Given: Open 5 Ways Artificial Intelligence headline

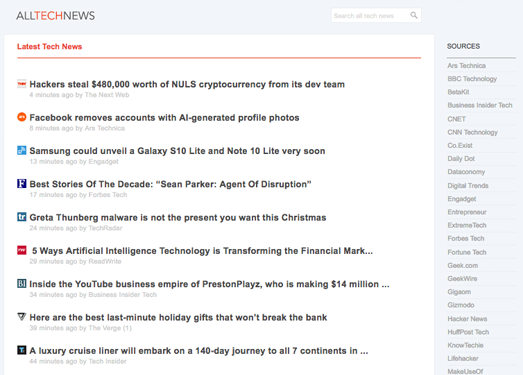Looking at the screenshot, I should click(202, 251).
